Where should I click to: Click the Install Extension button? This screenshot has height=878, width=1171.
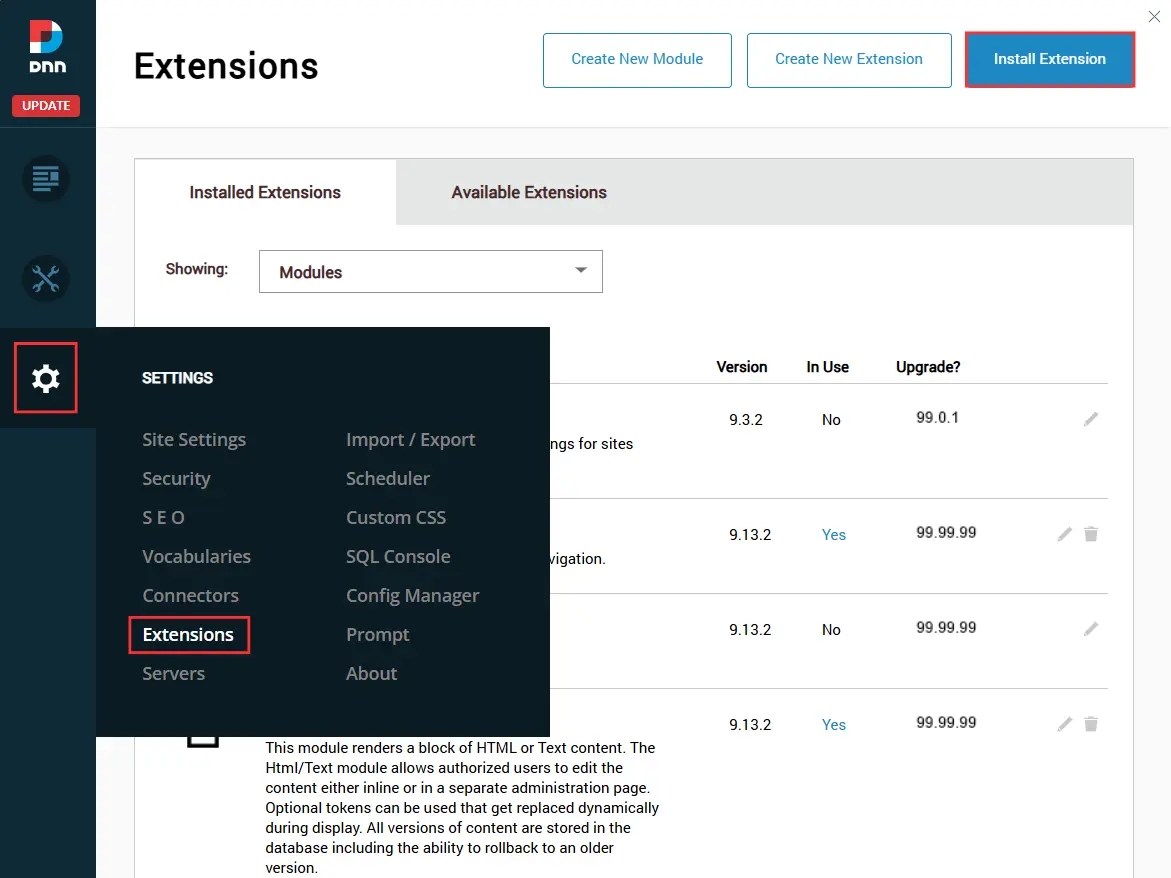pos(1049,59)
